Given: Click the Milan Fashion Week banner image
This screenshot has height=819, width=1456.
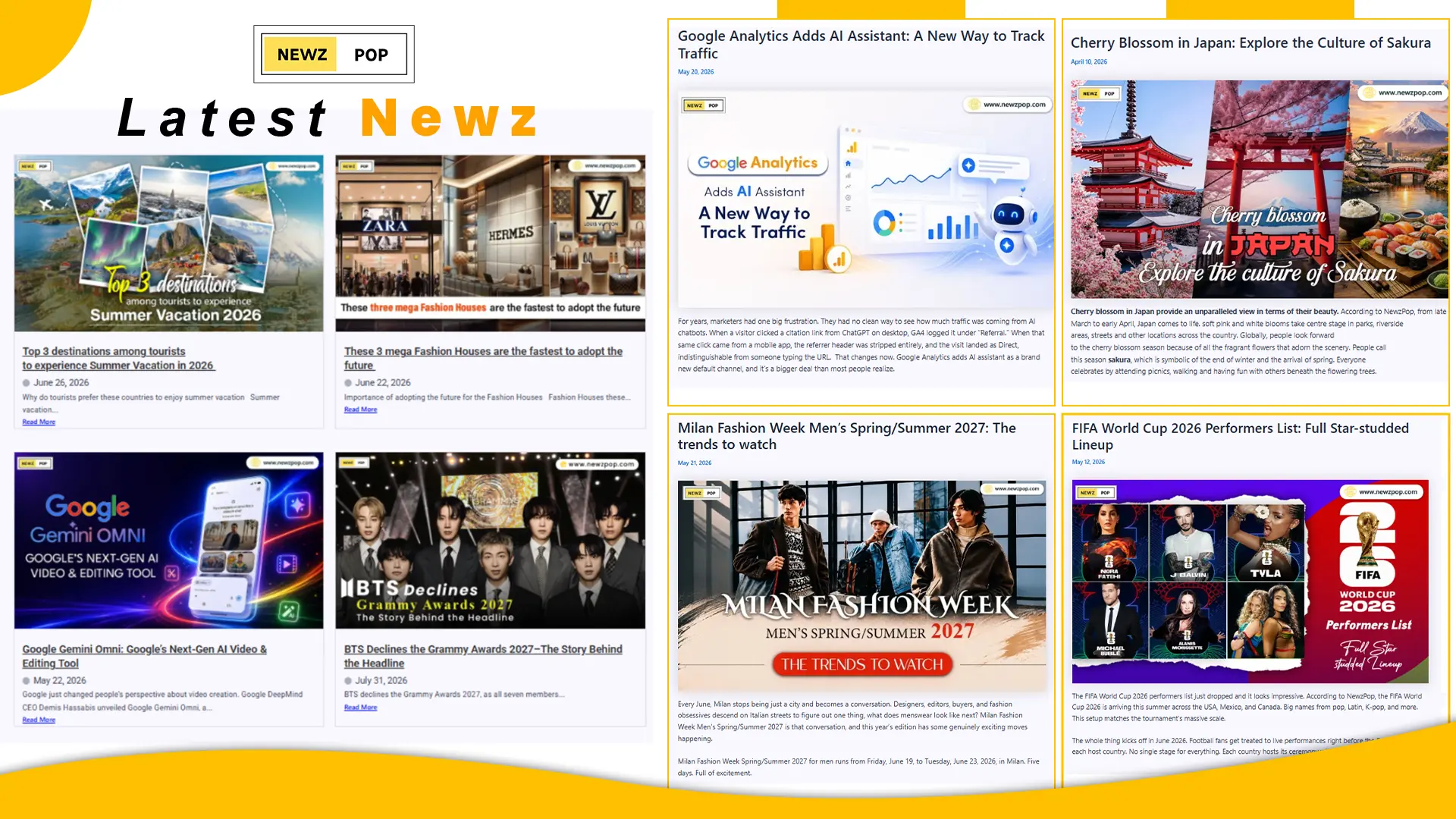Looking at the screenshot, I should pos(861,585).
